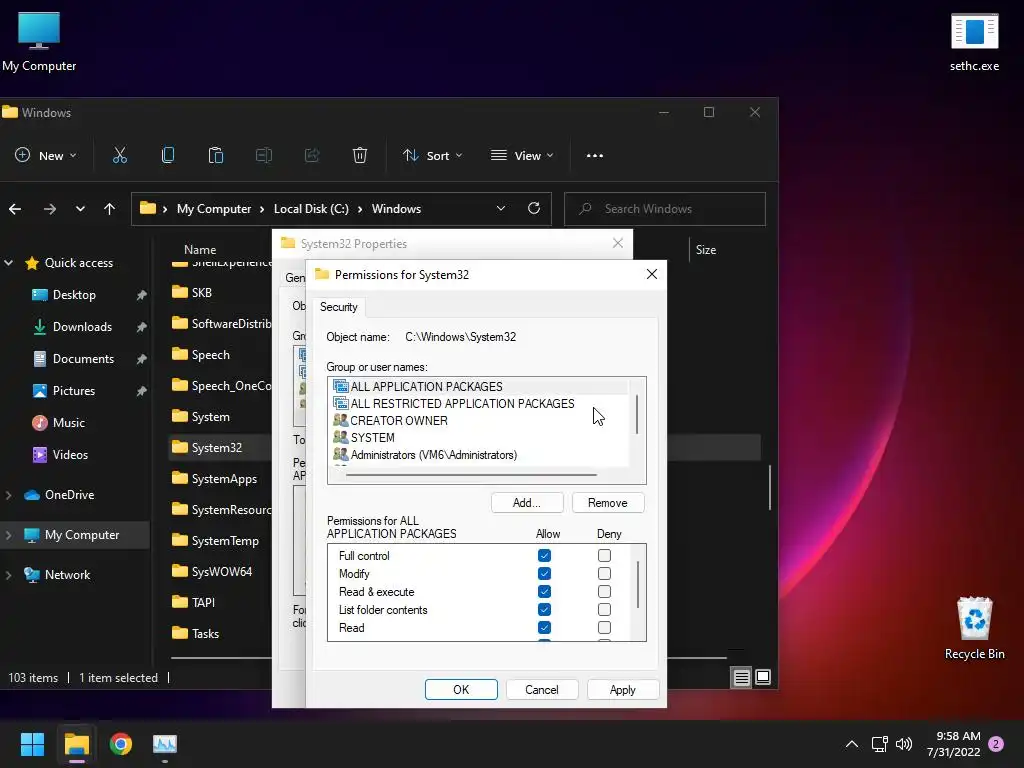The height and width of the screenshot is (768, 1024).
Task: Open the recent locations chevron
Action: [x=80, y=209]
